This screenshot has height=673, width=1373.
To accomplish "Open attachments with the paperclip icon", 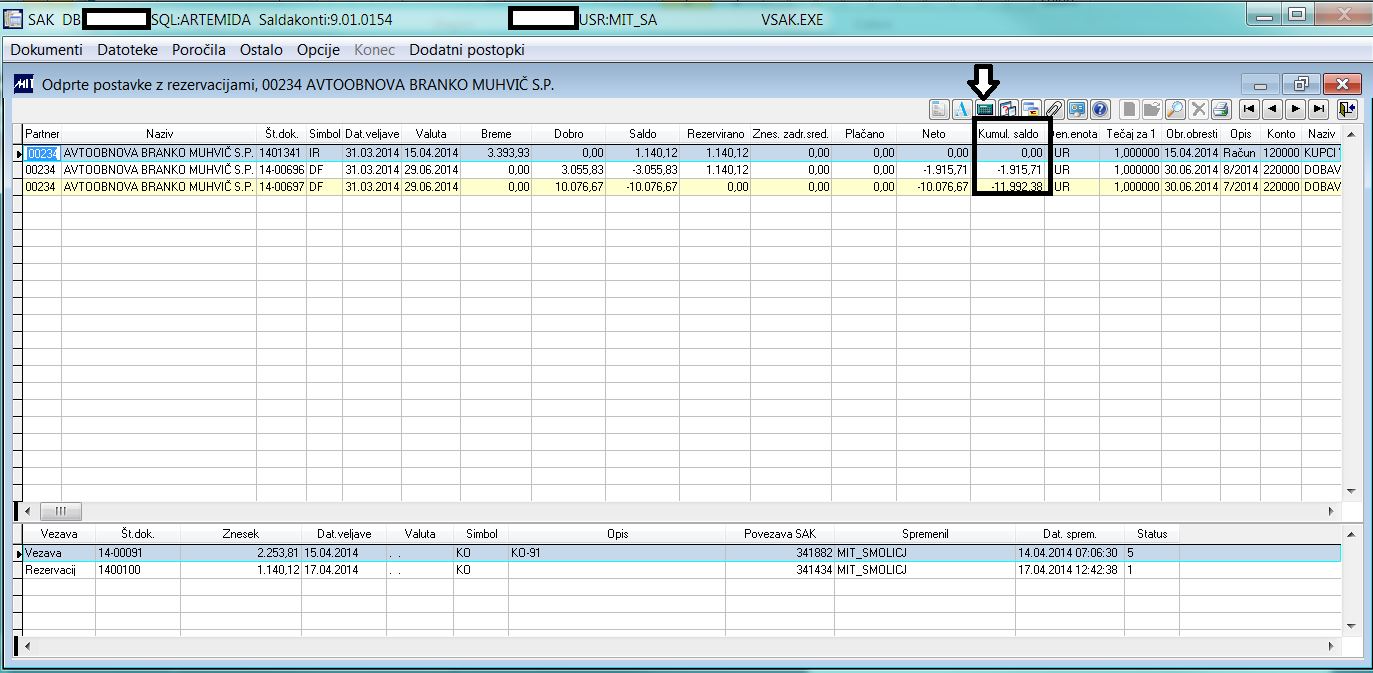I will point(1054,109).
